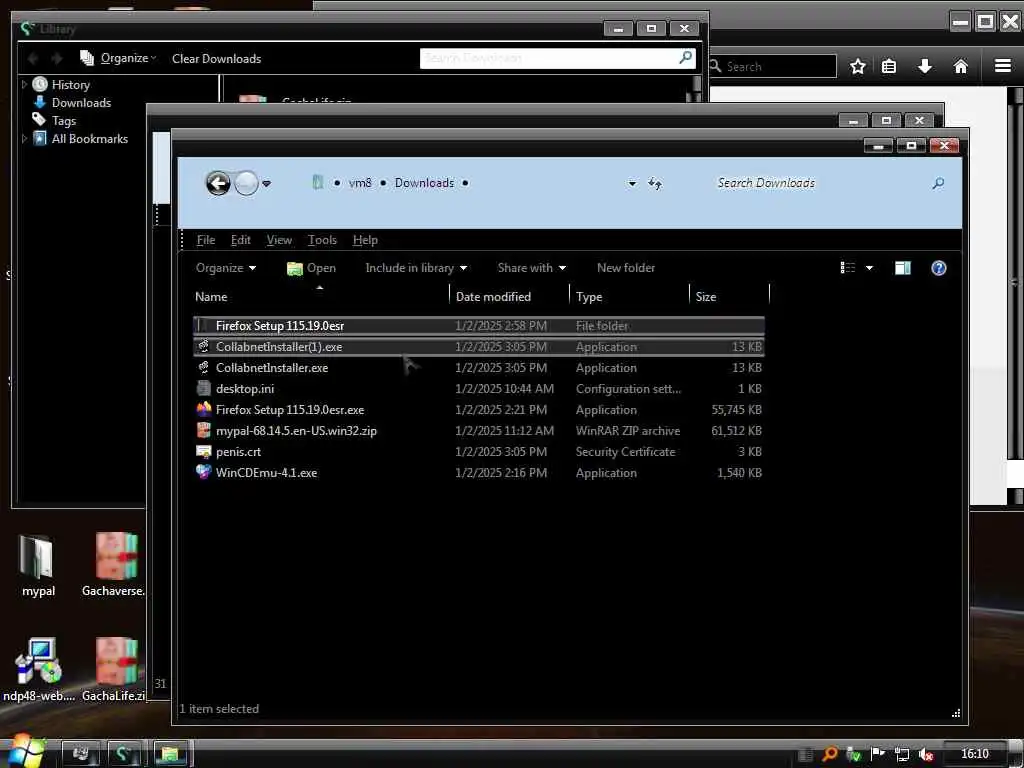Select the Gachaverse archive desktop icon
The width and height of the screenshot is (1024, 768).
tap(115, 564)
